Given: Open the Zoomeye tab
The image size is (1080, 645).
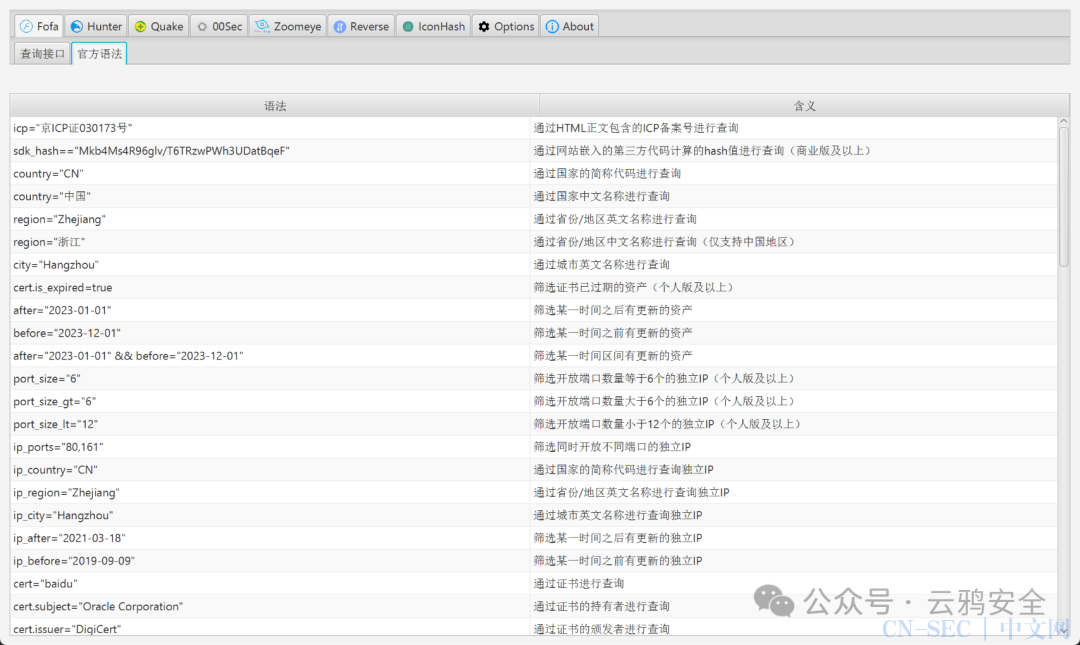Looking at the screenshot, I should pyautogui.click(x=288, y=26).
